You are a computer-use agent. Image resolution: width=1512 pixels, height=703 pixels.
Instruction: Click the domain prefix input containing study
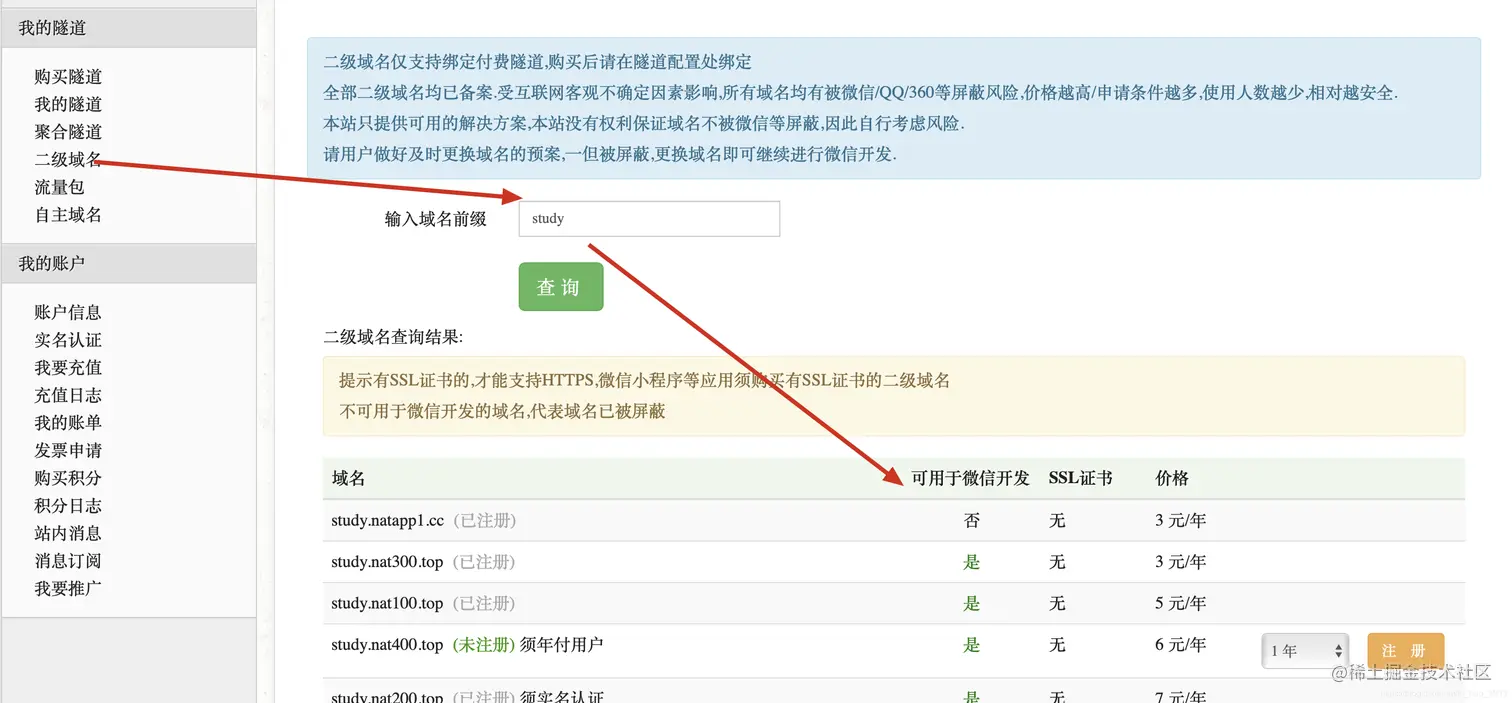coord(649,218)
